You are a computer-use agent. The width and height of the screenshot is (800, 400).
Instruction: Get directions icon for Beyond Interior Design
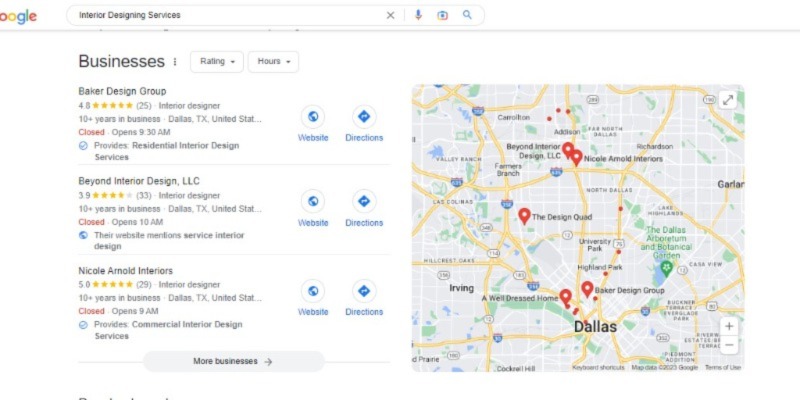(364, 202)
